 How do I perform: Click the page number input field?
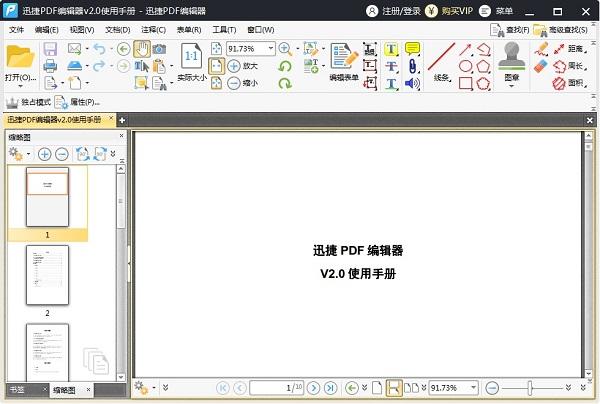coord(277,388)
